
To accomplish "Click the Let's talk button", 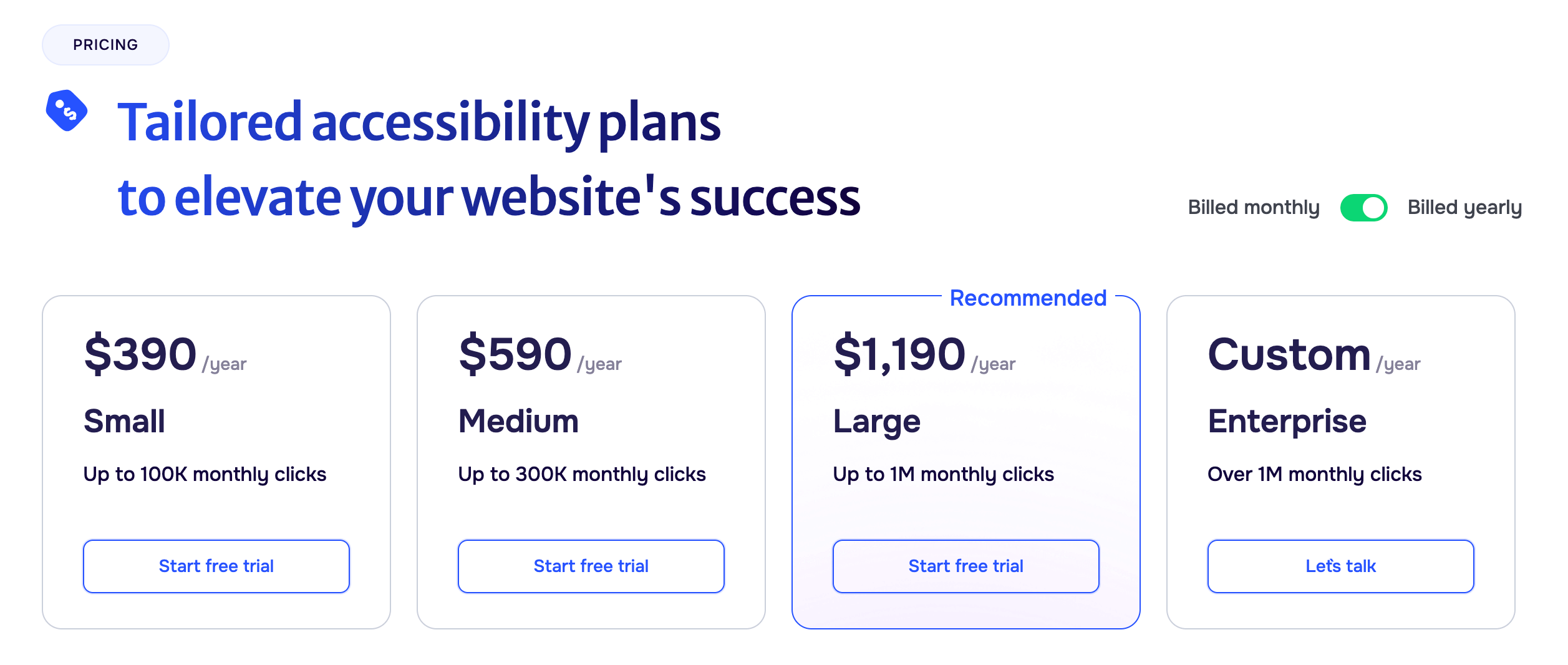I will pyautogui.click(x=1340, y=566).
